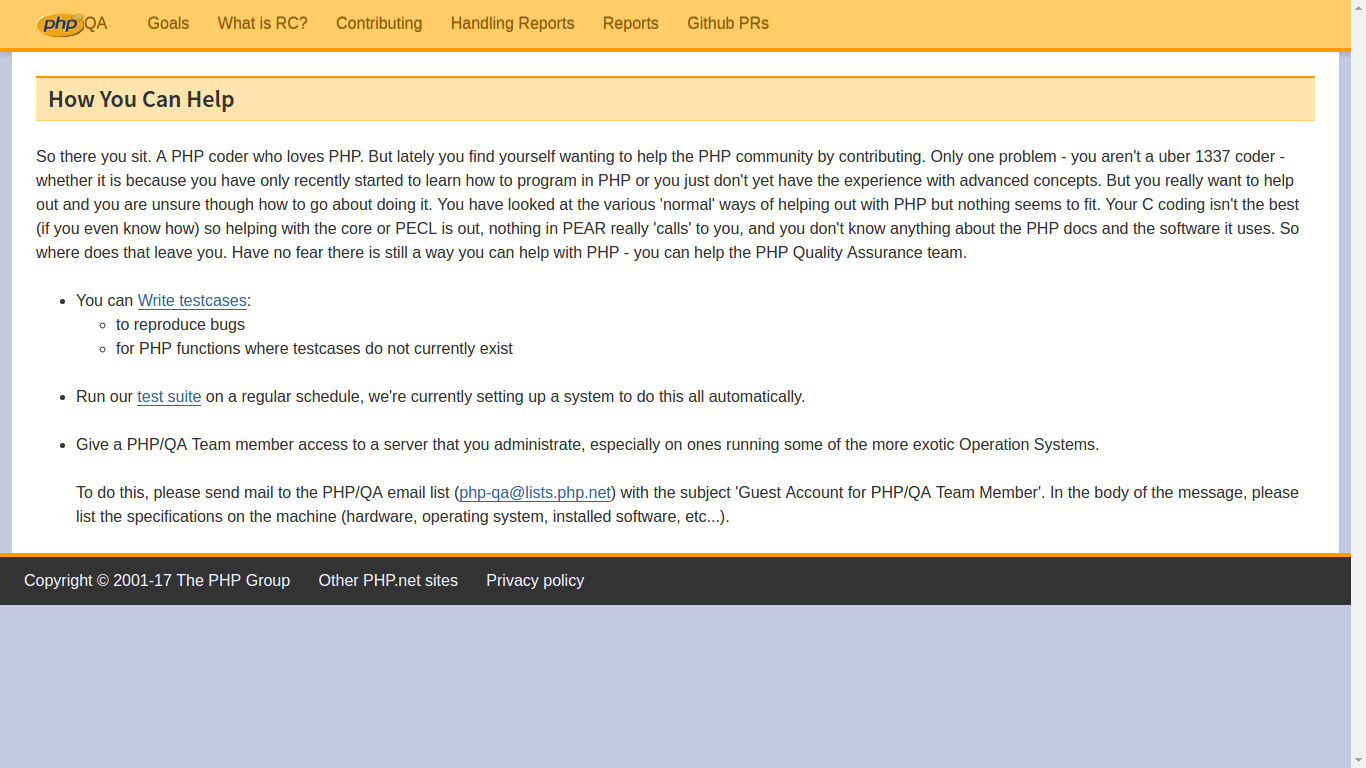Open Other PHP.net sites footer link
The width and height of the screenshot is (1366, 768).
tap(388, 580)
